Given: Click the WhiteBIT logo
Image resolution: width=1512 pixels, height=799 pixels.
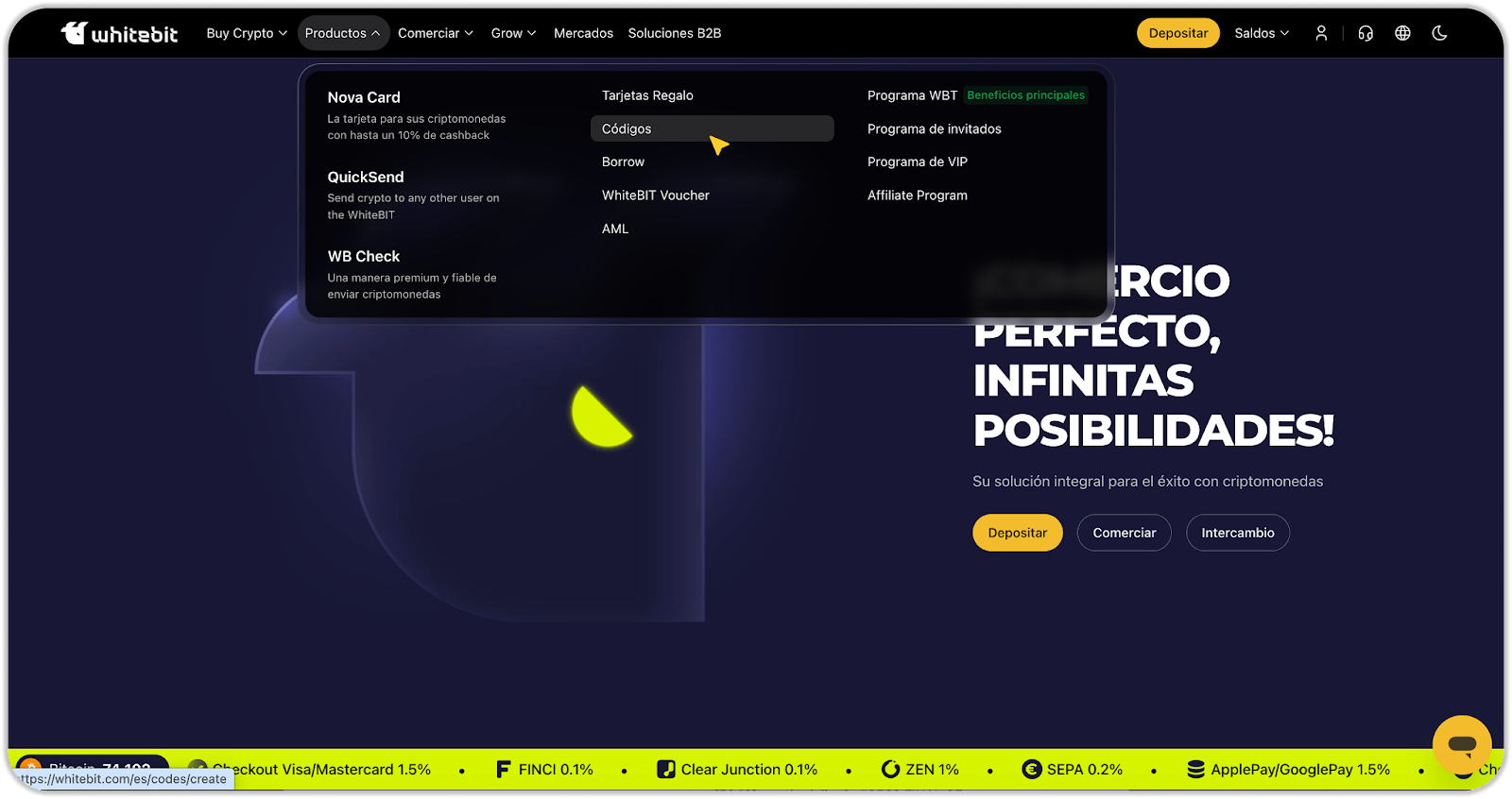Looking at the screenshot, I should point(119,33).
